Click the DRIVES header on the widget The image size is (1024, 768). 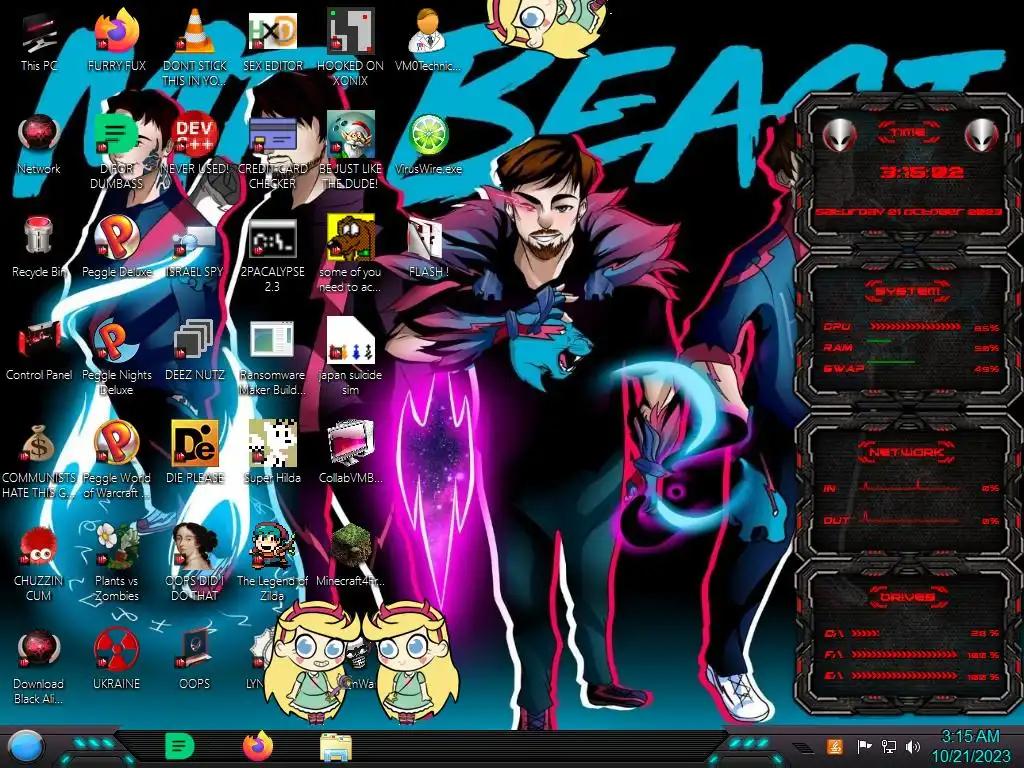click(908, 597)
